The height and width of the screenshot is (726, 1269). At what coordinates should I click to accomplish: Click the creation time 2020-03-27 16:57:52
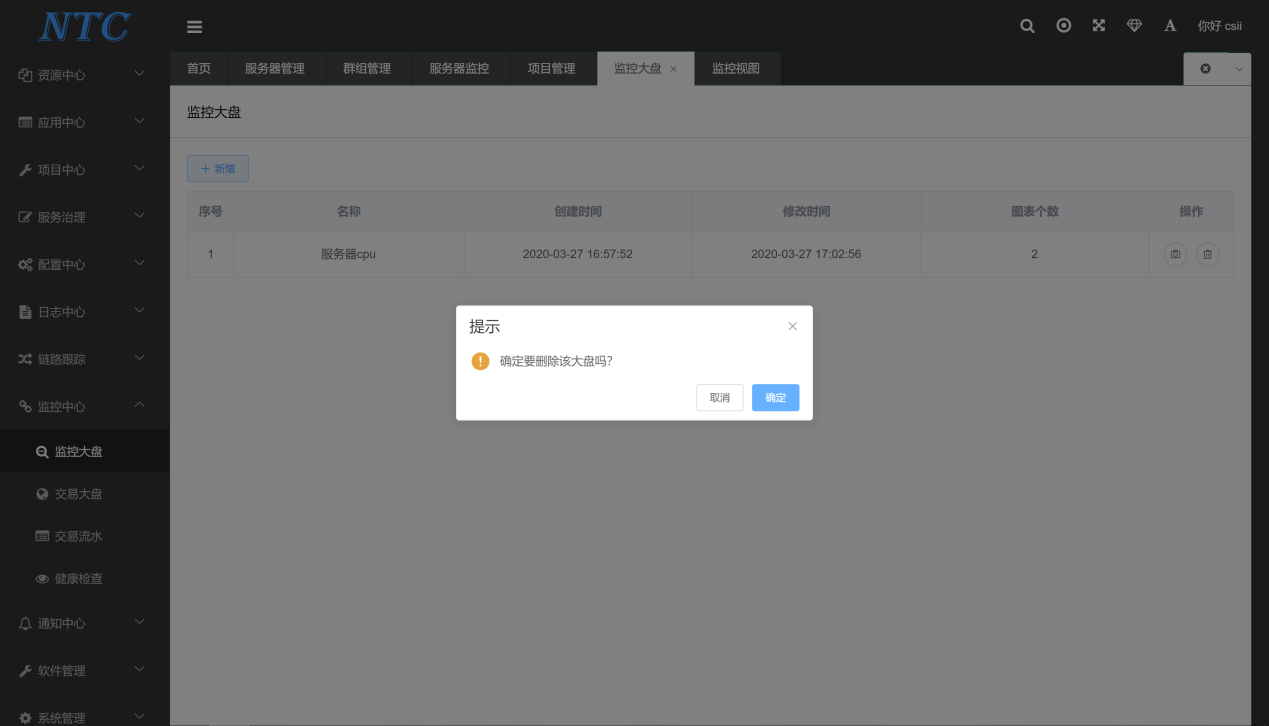[578, 254]
